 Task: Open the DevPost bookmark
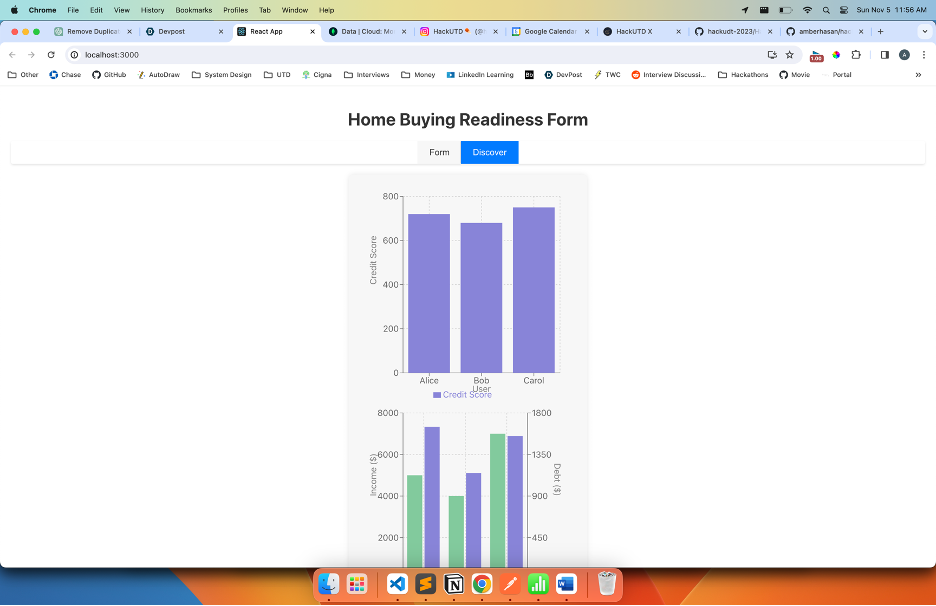point(563,75)
